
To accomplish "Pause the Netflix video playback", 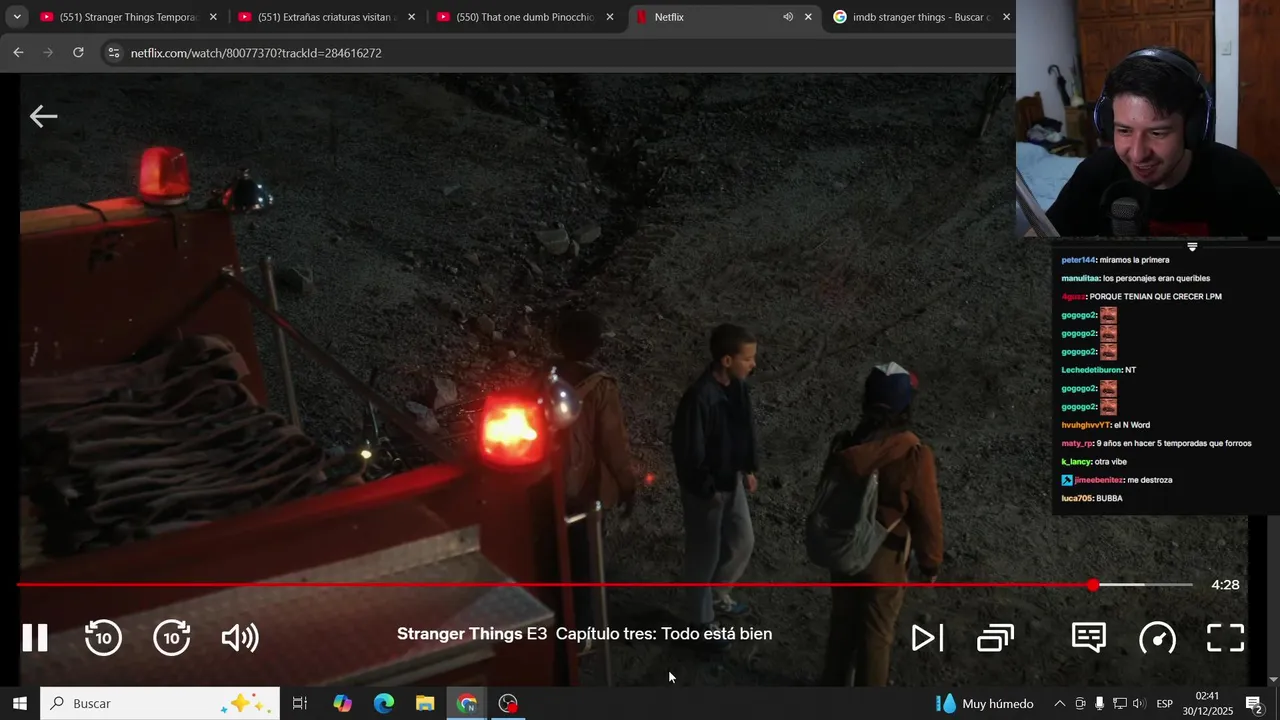I will [35, 637].
